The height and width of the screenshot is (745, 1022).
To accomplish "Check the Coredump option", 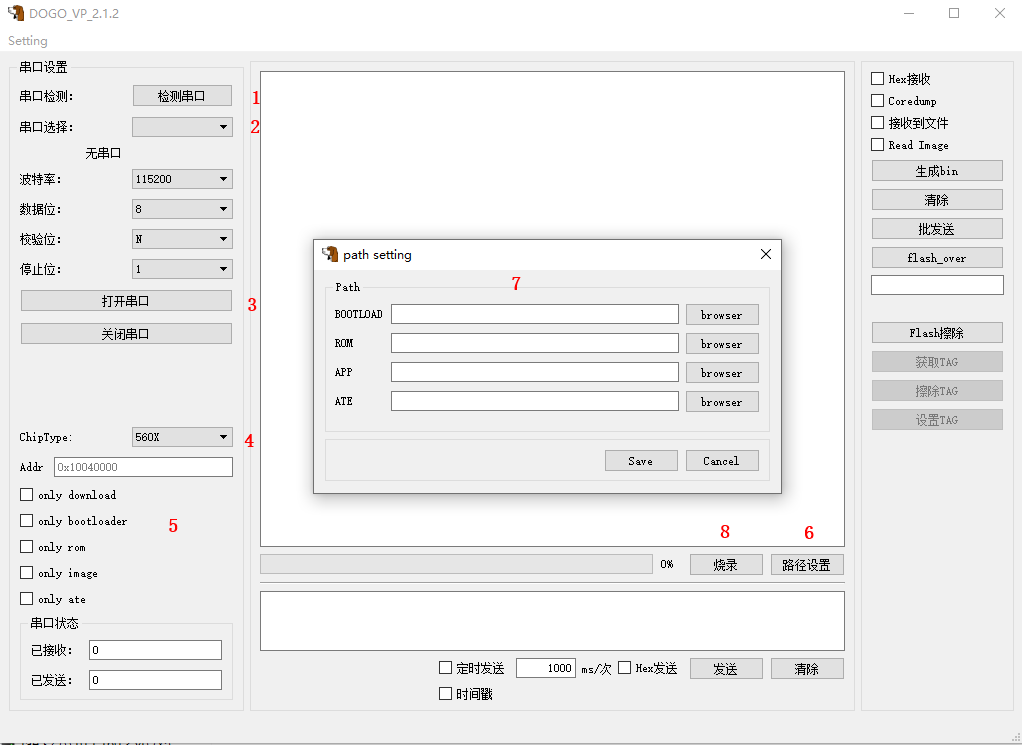I will pyautogui.click(x=878, y=101).
